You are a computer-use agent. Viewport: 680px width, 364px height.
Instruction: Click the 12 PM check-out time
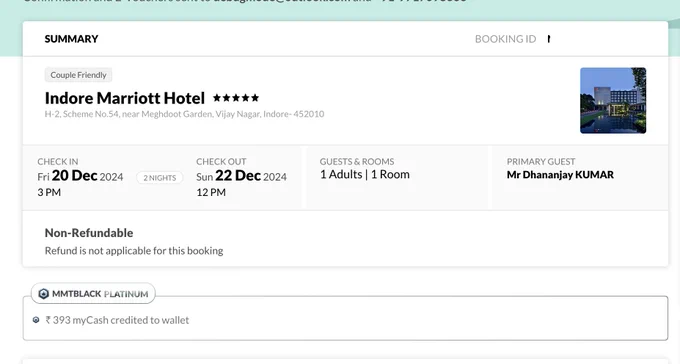tap(211, 193)
